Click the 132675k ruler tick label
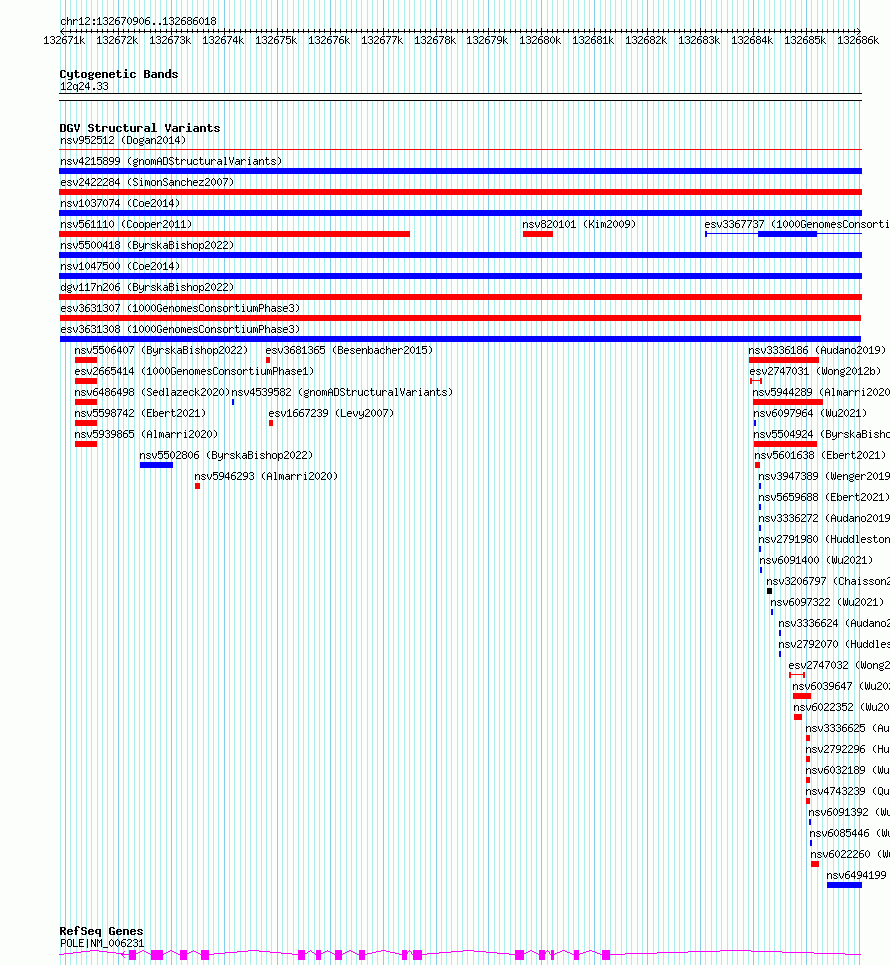 pos(276,40)
